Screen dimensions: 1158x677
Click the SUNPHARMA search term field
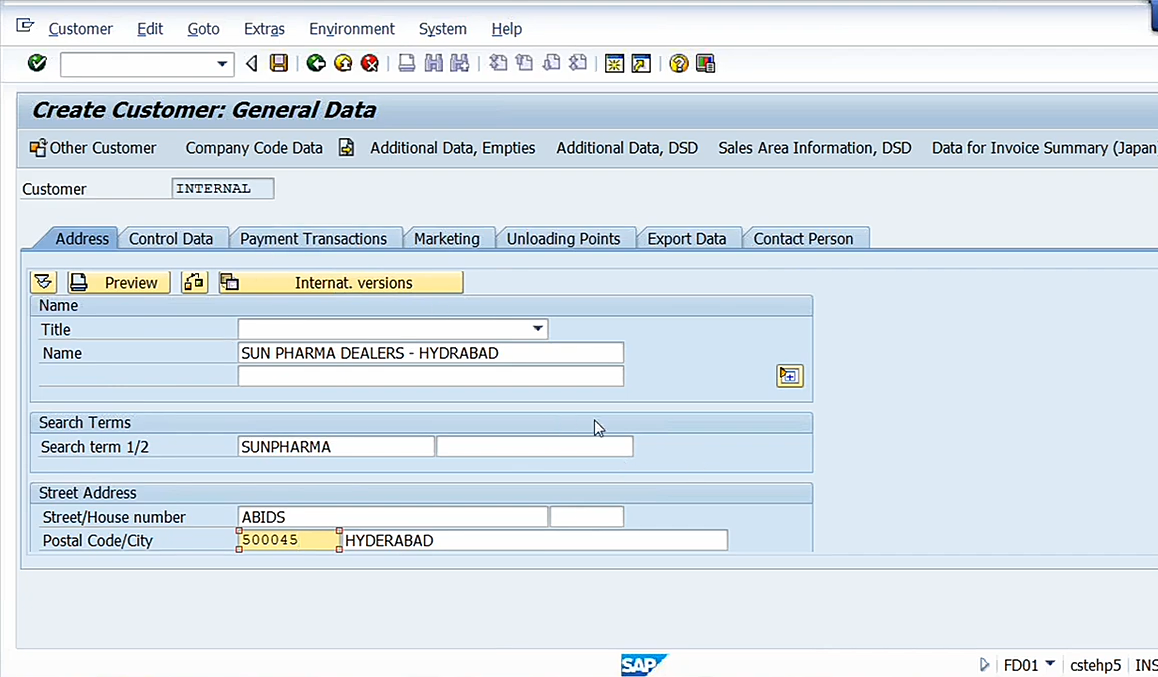[336, 447]
